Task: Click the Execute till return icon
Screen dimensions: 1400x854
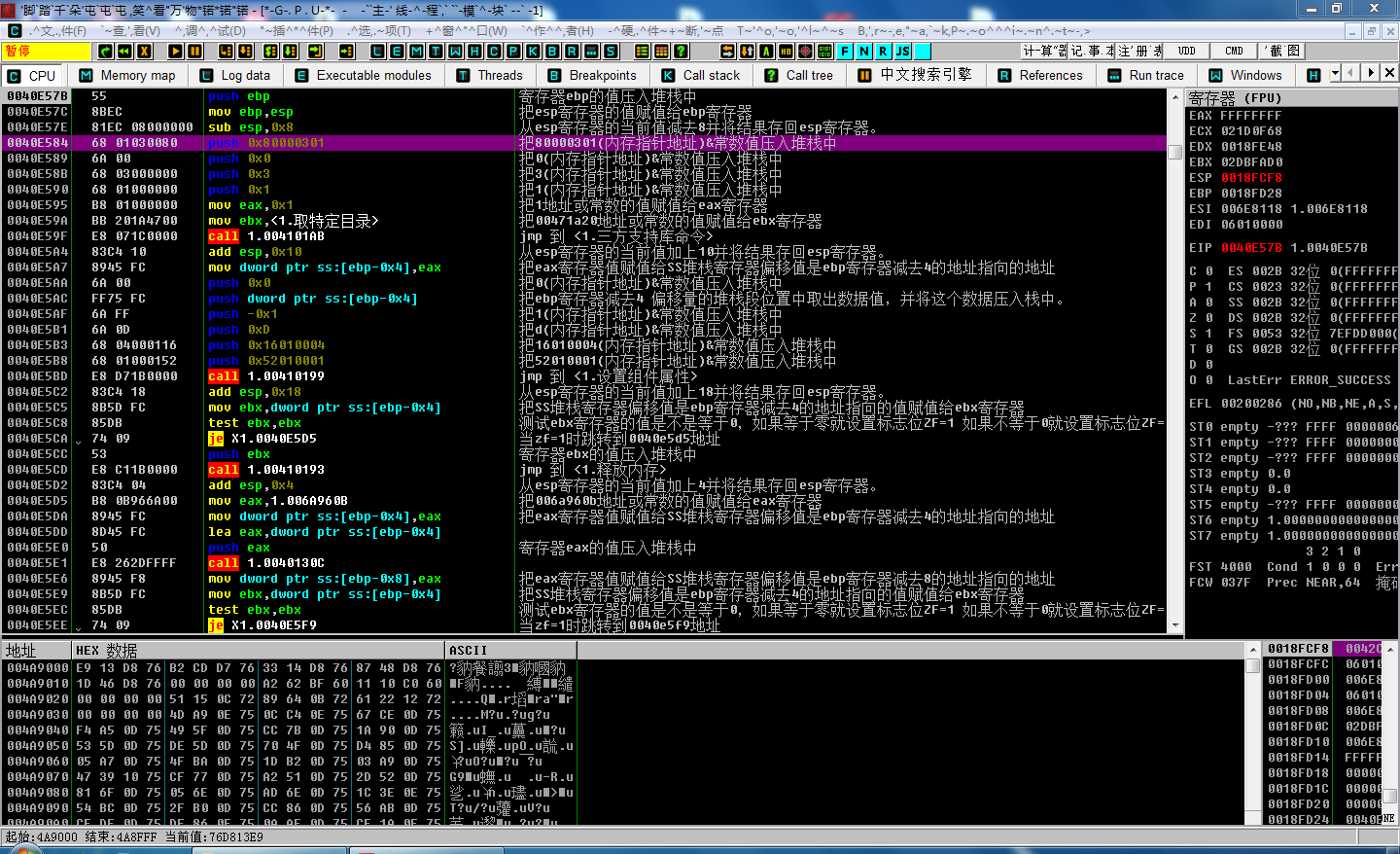Action: pos(316,51)
